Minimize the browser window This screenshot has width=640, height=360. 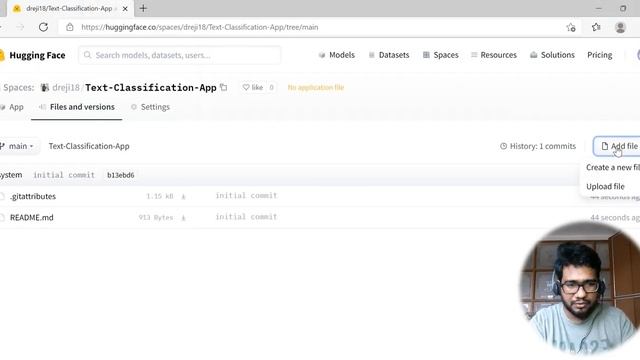tap(598, 8)
